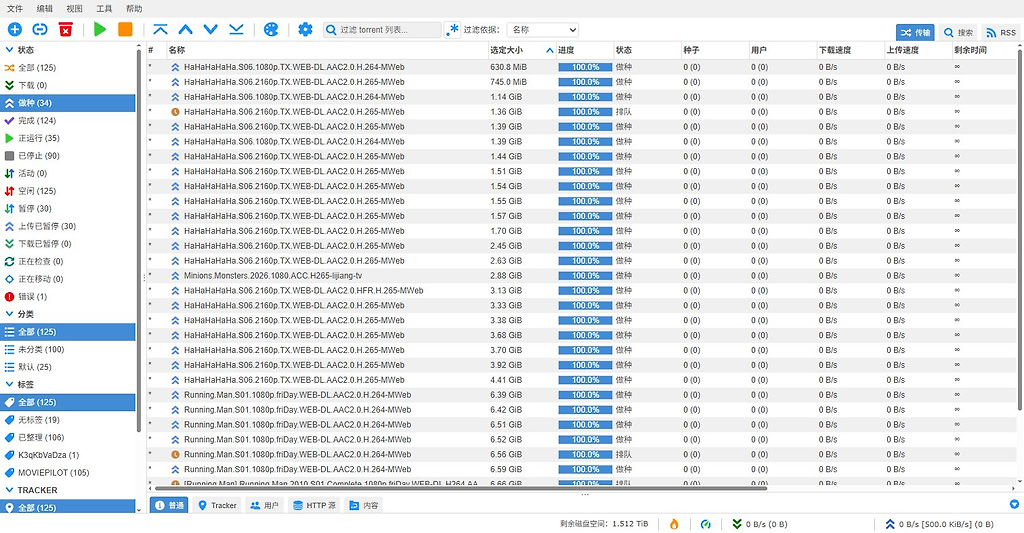Select torrent with HFR.H.265-MWeb in name
The image size is (1024, 533).
point(581,291)
